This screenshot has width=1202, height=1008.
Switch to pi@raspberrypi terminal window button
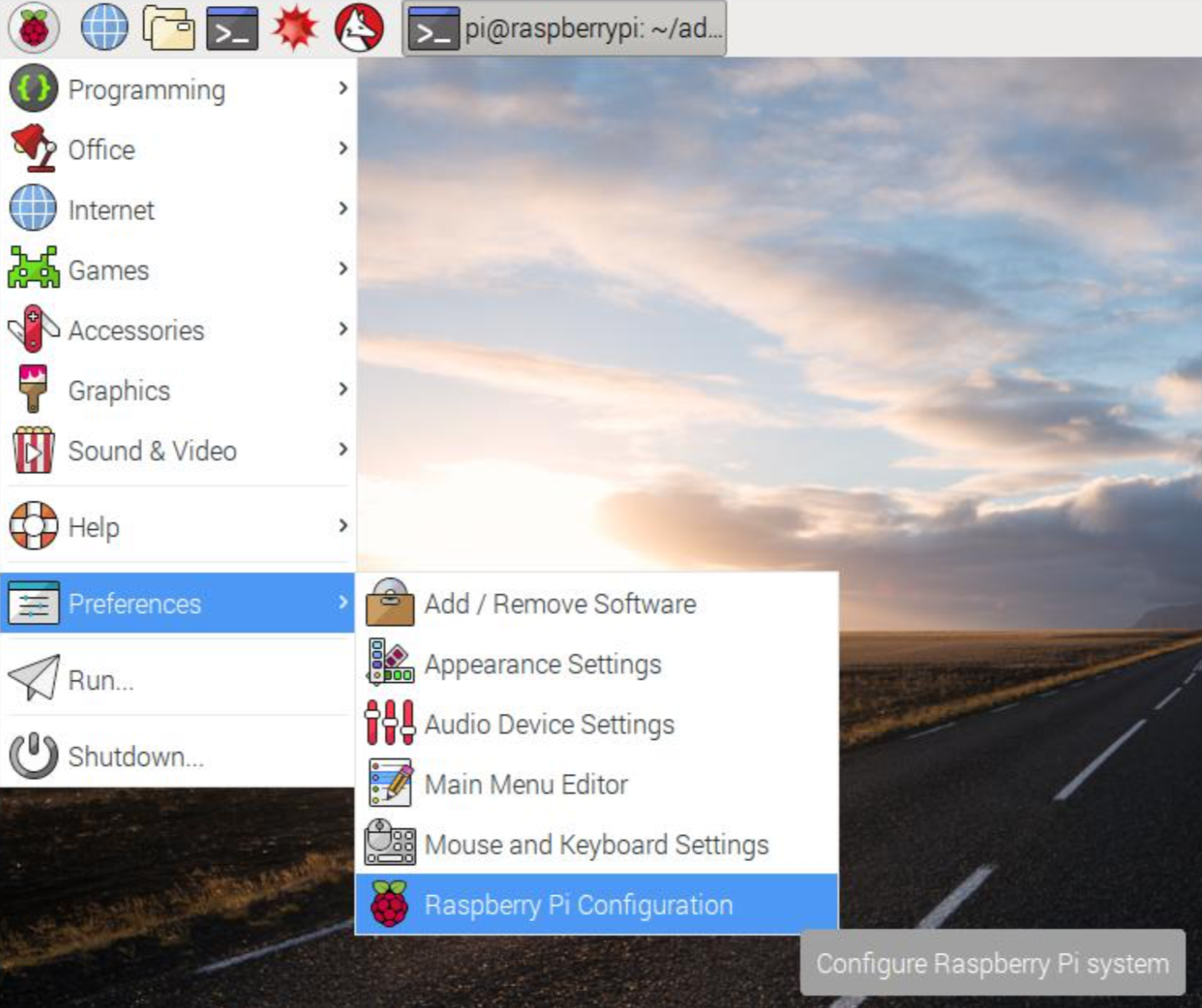pos(564,28)
